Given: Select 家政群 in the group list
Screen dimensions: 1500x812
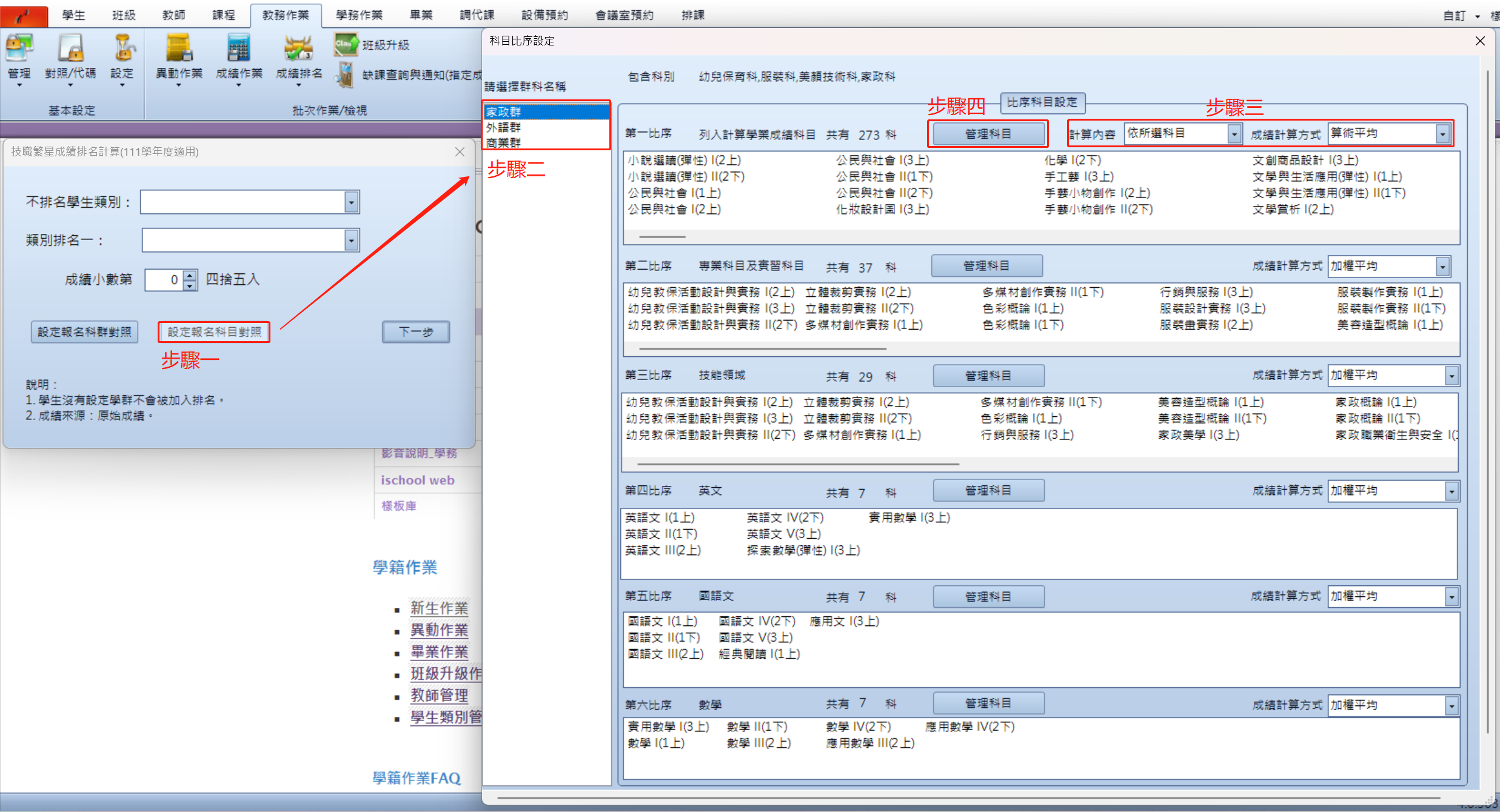Looking at the screenshot, I should coord(547,111).
